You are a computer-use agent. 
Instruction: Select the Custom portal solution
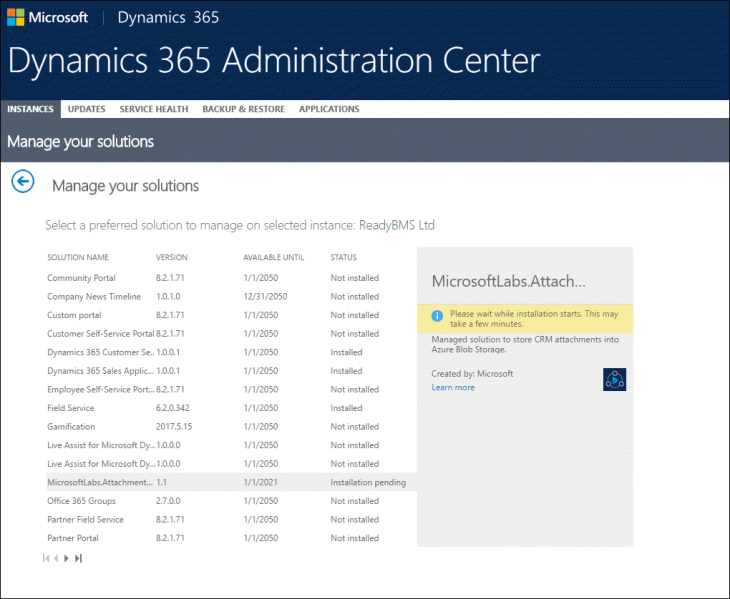click(231, 315)
